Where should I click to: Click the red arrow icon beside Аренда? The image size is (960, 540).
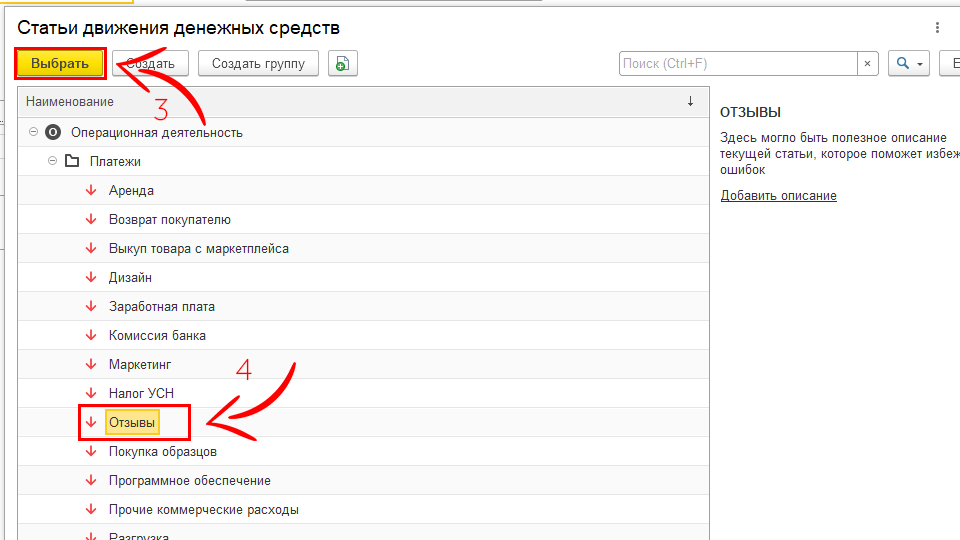click(x=90, y=190)
